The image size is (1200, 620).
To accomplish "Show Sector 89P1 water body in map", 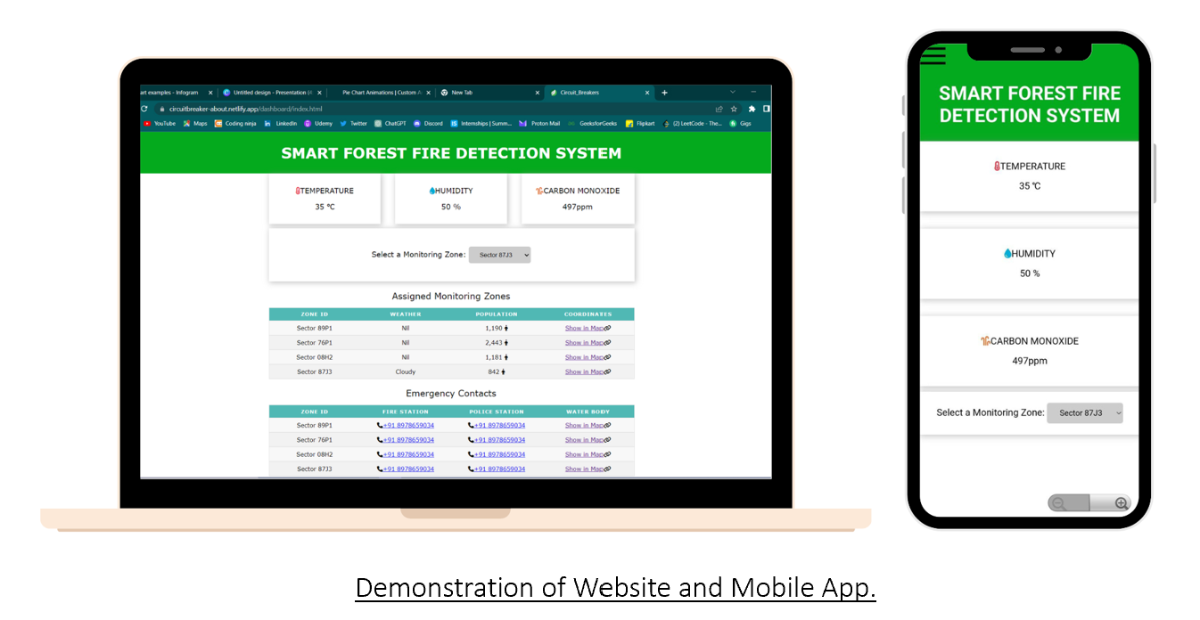I will 587,425.
